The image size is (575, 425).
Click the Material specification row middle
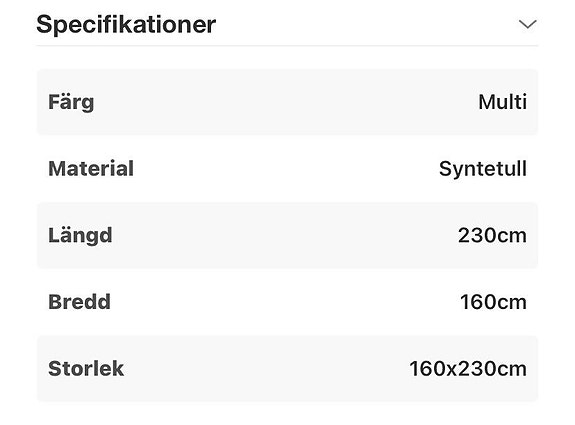288,169
